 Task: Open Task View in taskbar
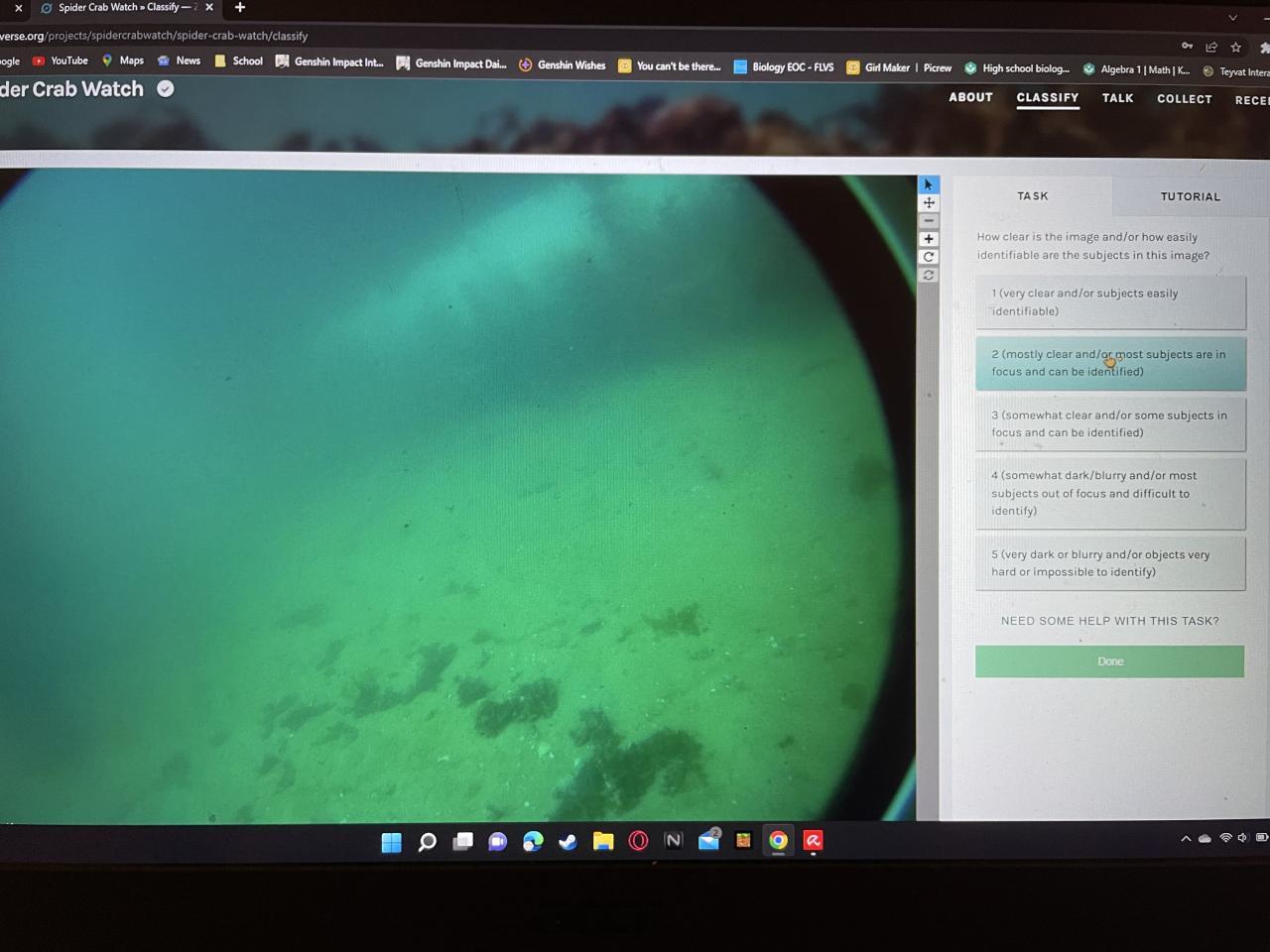pos(462,842)
